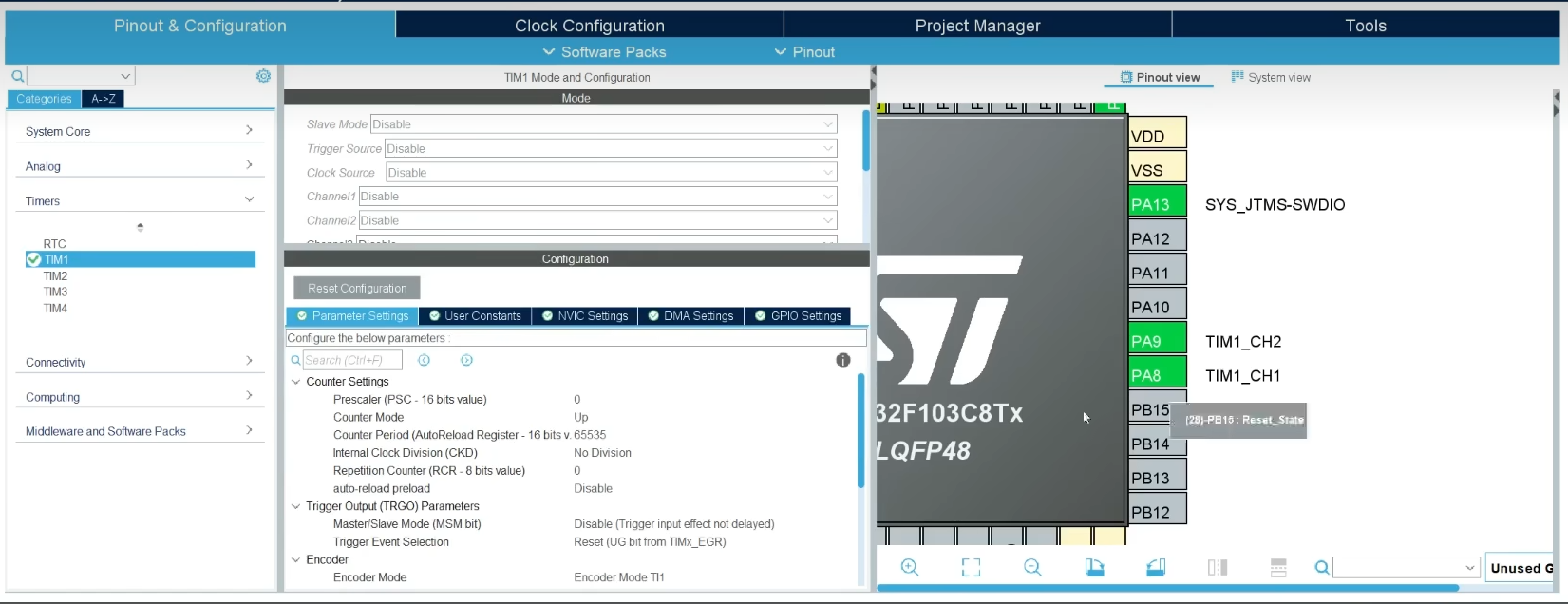Open the Tools tab

tap(1366, 26)
